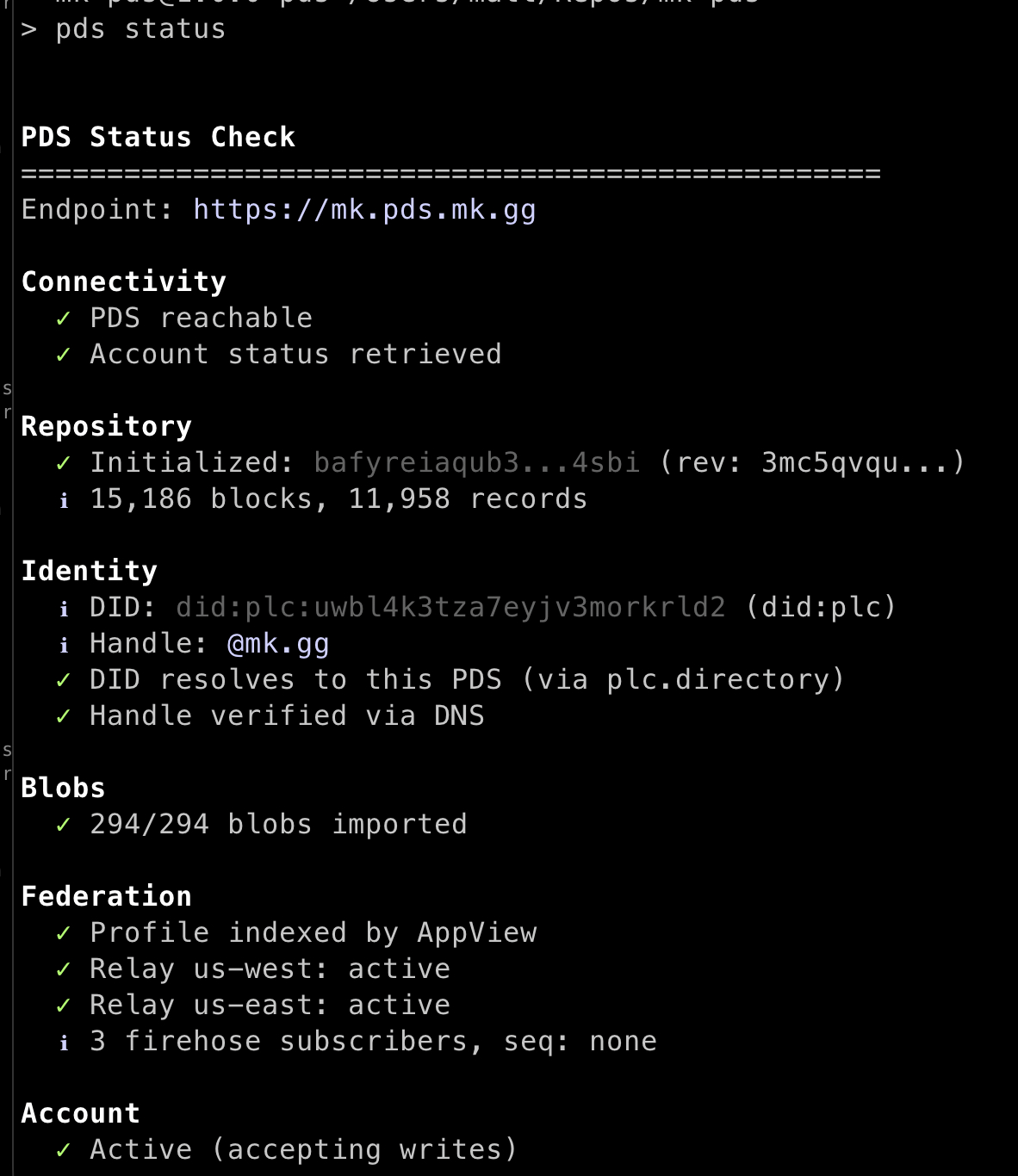The height and width of the screenshot is (1176, 1018).
Task: Click the checkmark next to Active accepting writes
Action: tap(63, 1151)
